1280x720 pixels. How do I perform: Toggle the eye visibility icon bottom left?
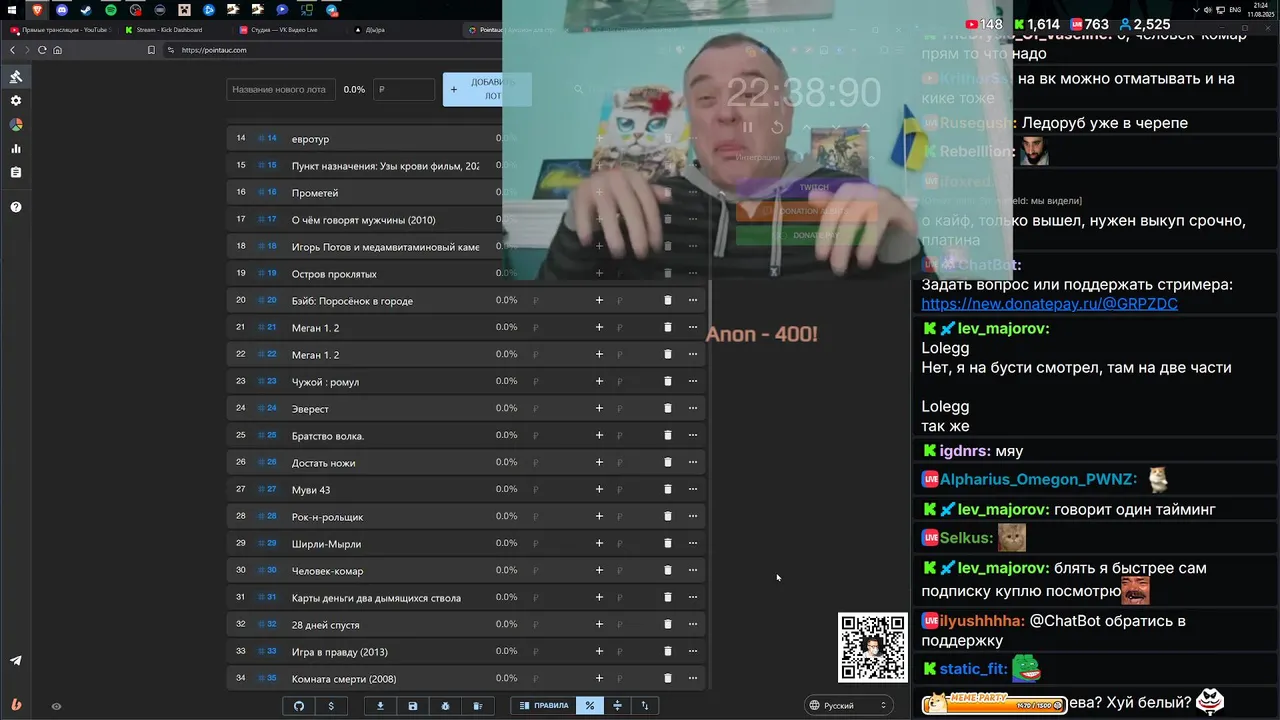(56, 706)
